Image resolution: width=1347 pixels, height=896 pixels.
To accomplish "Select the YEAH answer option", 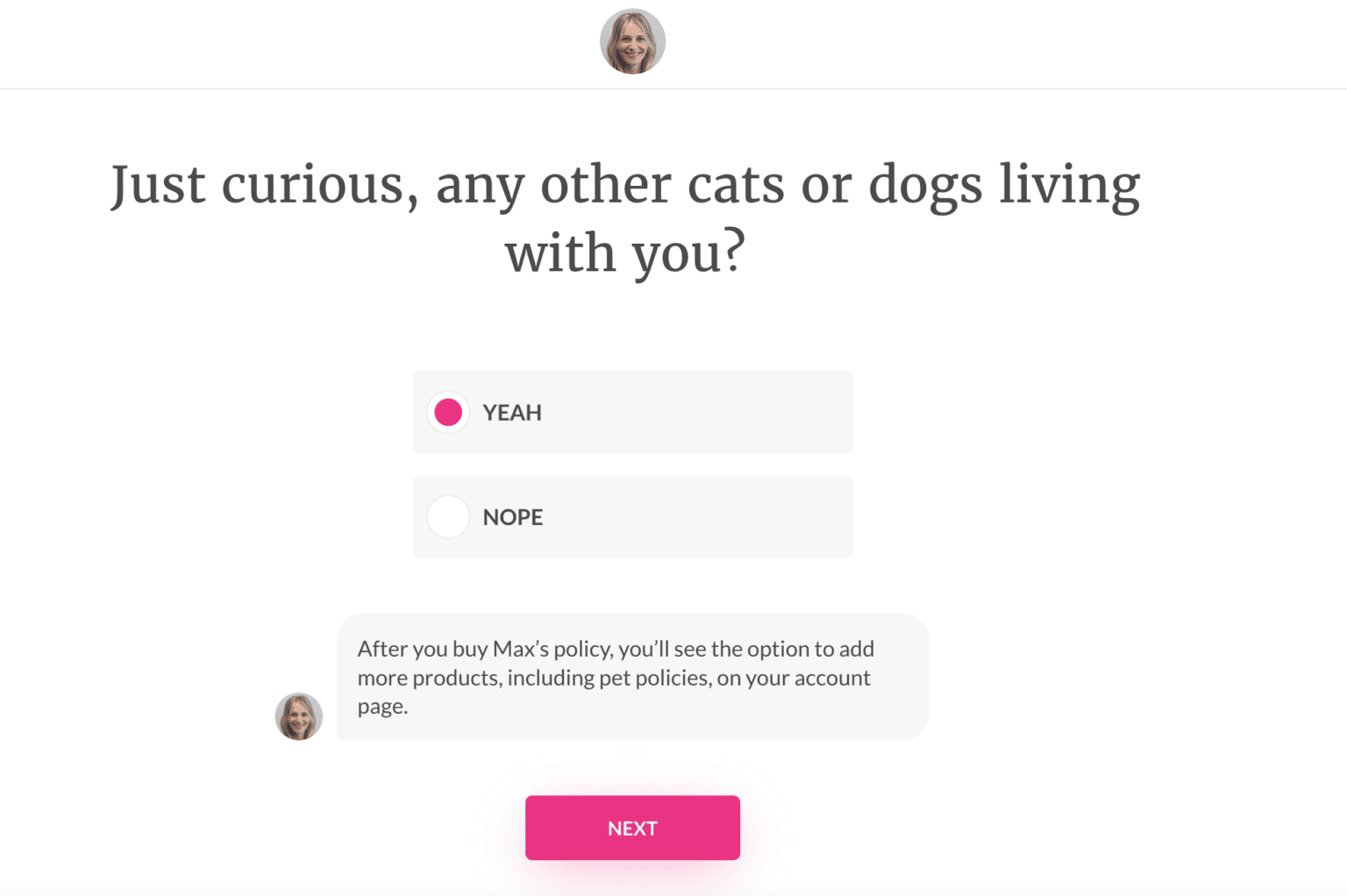I will click(x=631, y=411).
